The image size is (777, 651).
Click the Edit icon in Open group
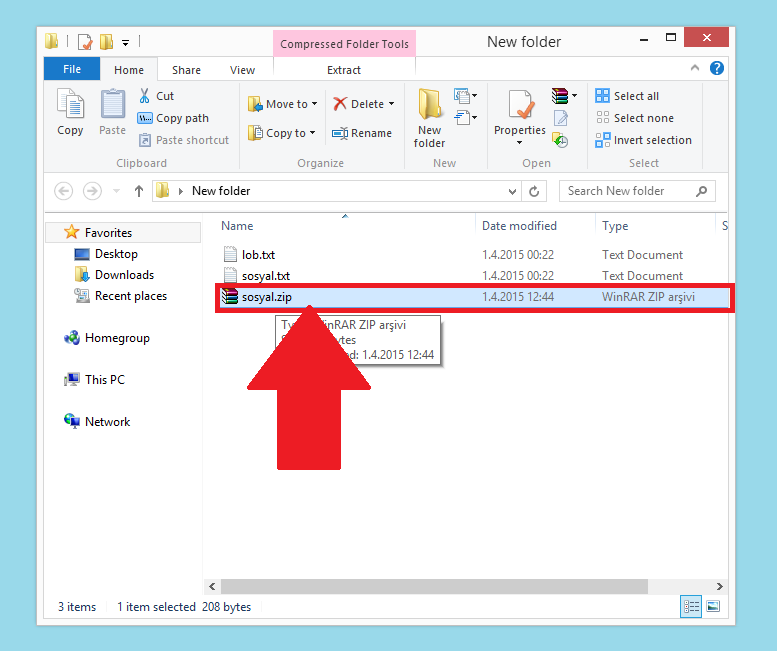[560, 118]
